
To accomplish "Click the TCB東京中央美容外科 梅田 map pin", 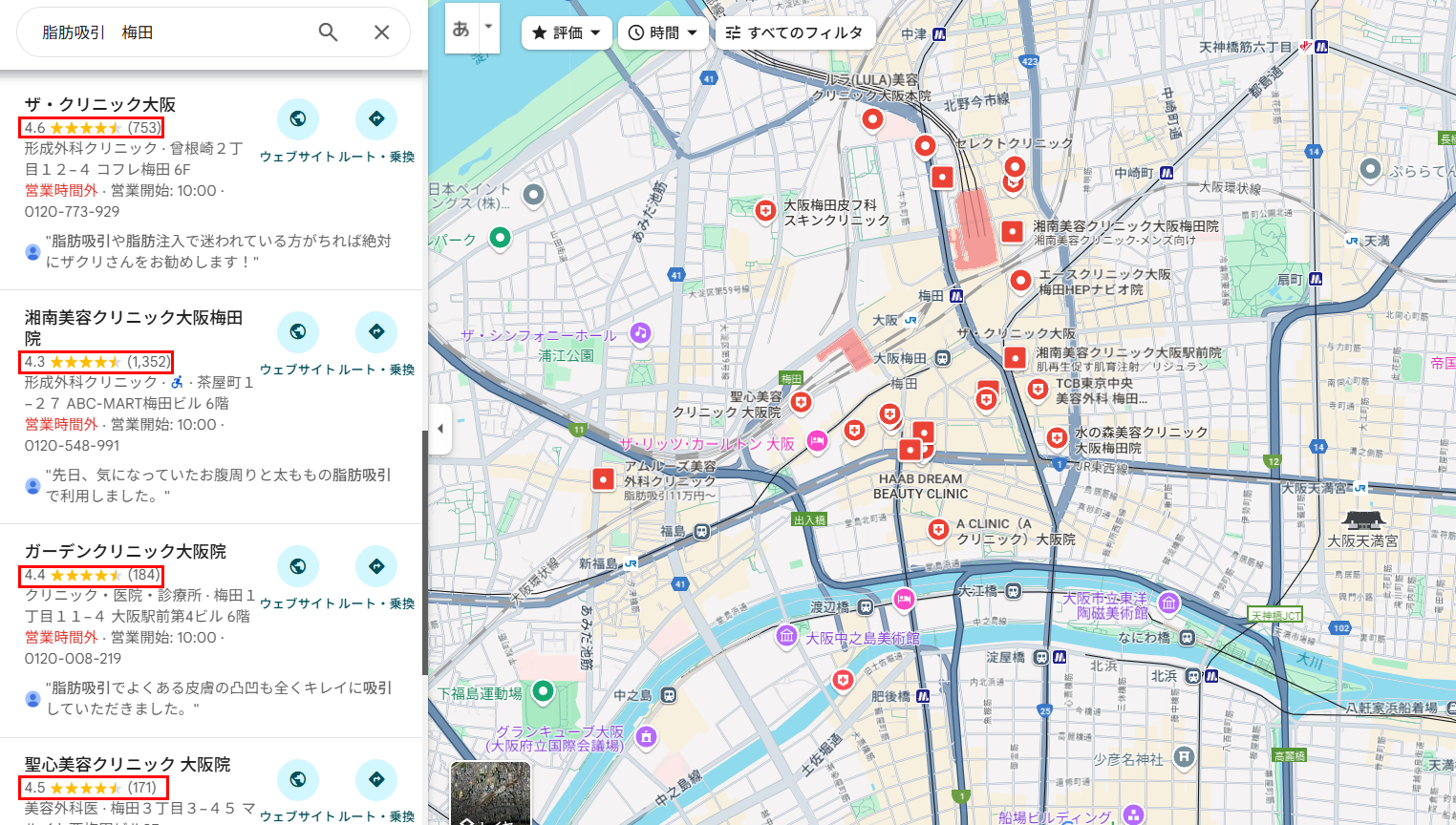I will coord(1038,390).
